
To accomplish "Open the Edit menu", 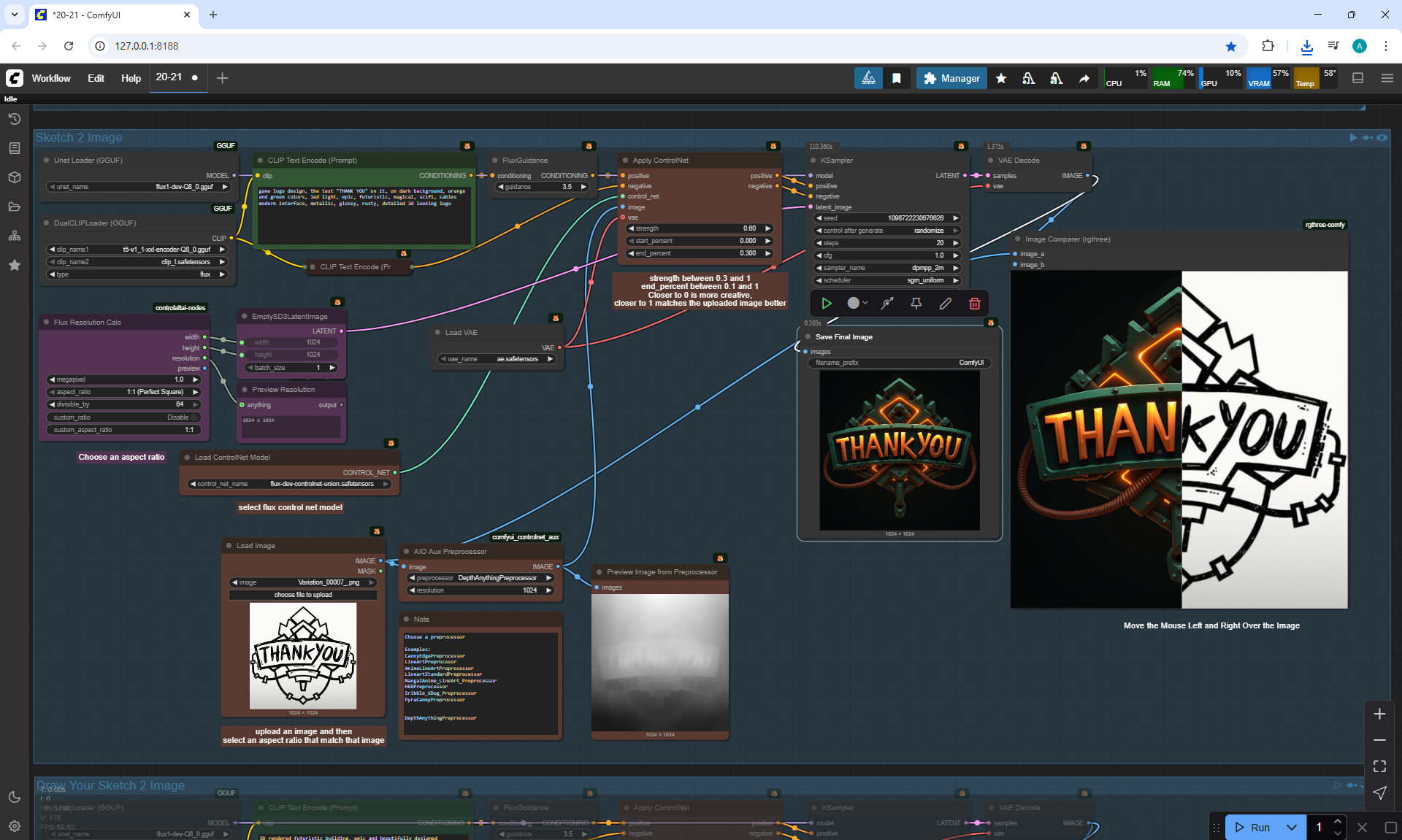I will 96,78.
